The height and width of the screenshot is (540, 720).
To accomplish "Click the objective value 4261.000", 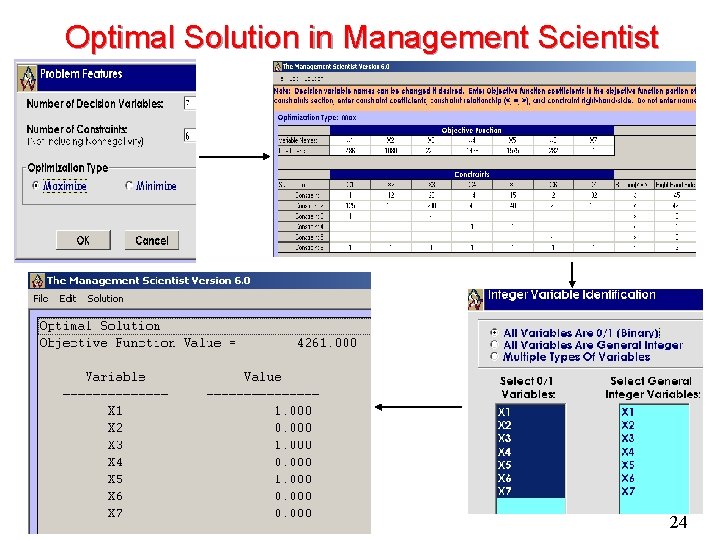I will click(327, 343).
